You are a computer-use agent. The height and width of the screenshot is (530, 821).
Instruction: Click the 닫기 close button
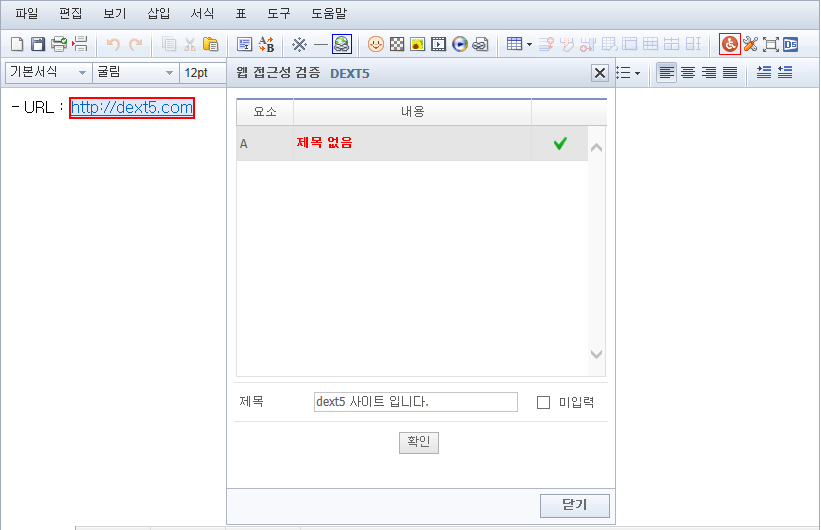point(575,505)
